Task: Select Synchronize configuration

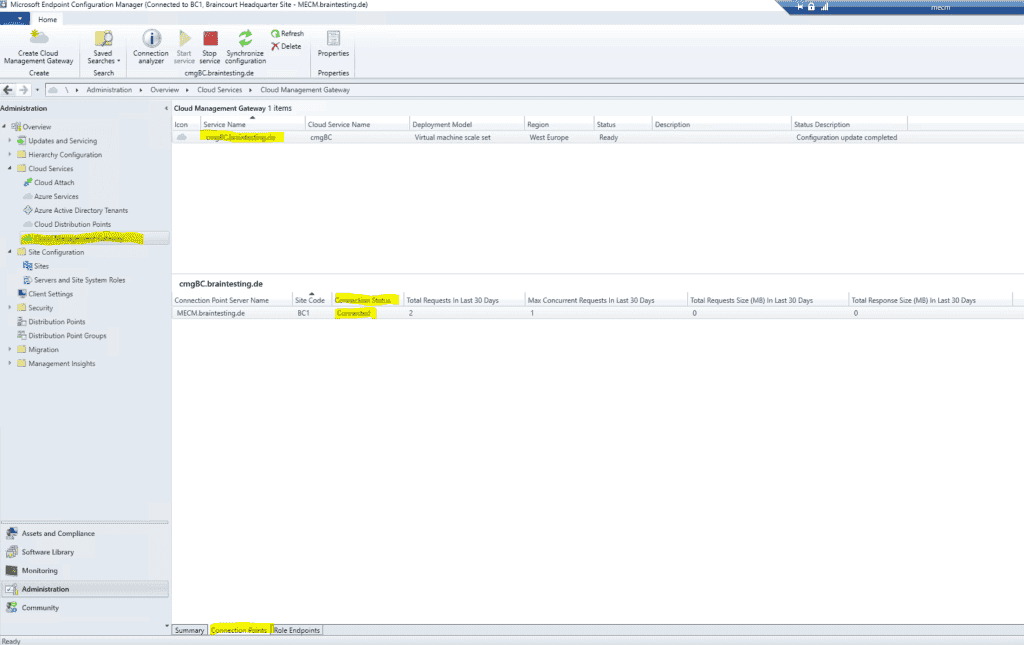Action: tap(247, 45)
